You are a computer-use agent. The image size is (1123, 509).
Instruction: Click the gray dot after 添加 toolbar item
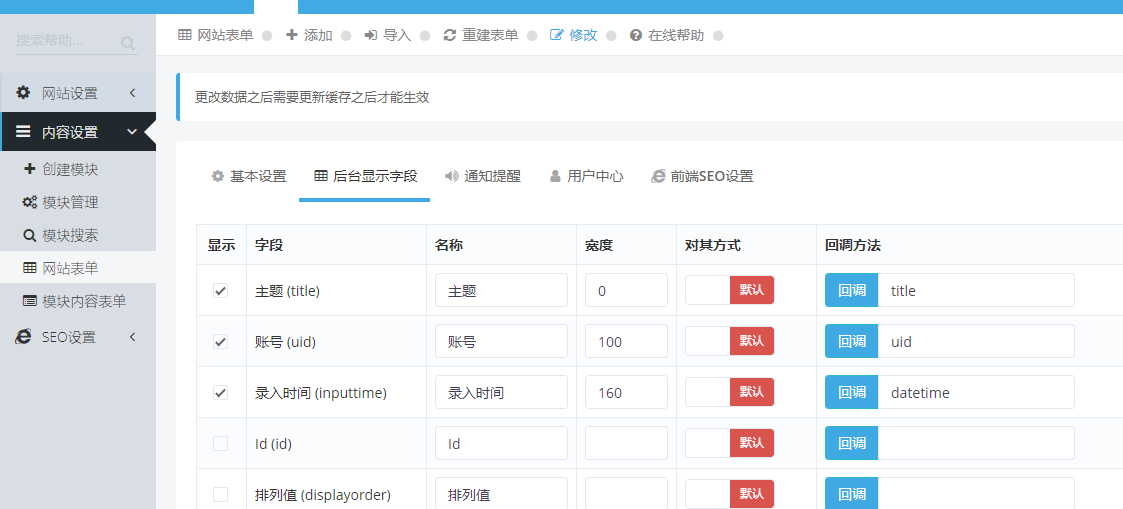346,35
